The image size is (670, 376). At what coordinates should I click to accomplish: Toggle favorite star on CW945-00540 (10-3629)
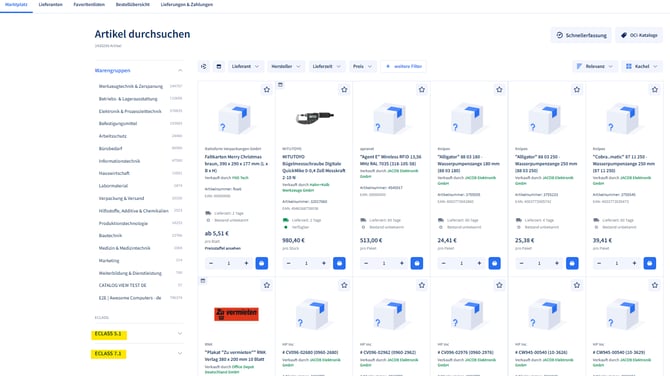[x=655, y=285]
